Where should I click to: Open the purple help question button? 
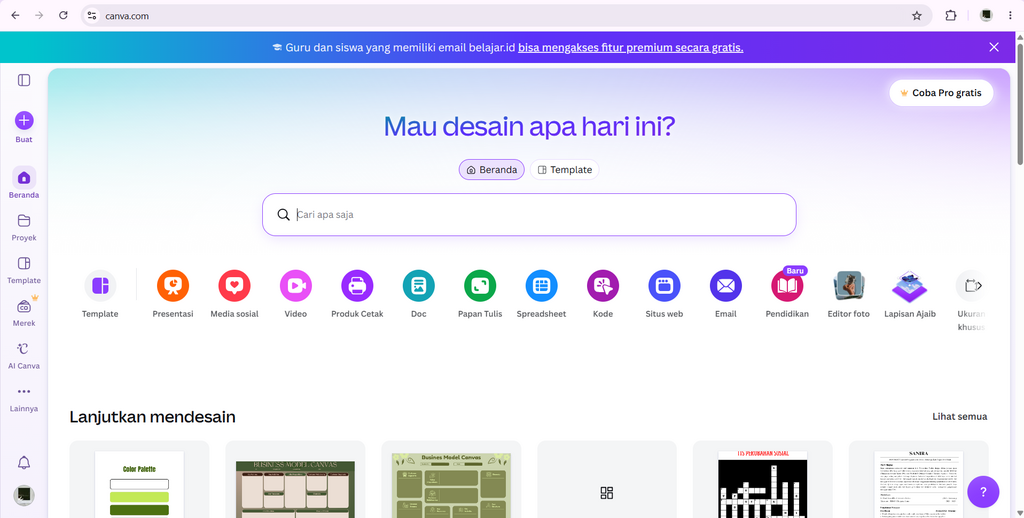983,492
